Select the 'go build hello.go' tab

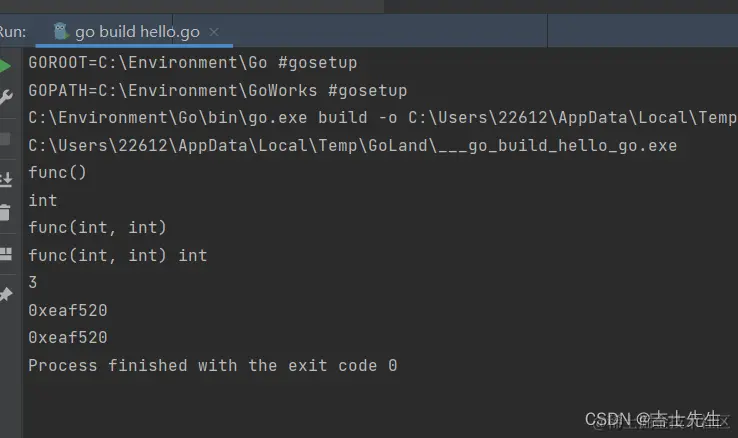(x=137, y=32)
